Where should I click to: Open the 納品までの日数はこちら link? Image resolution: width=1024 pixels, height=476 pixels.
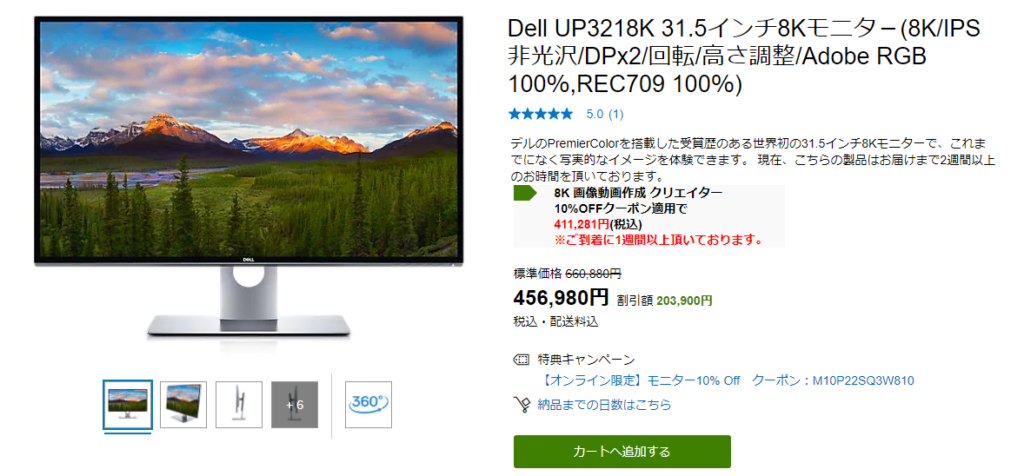604,405
